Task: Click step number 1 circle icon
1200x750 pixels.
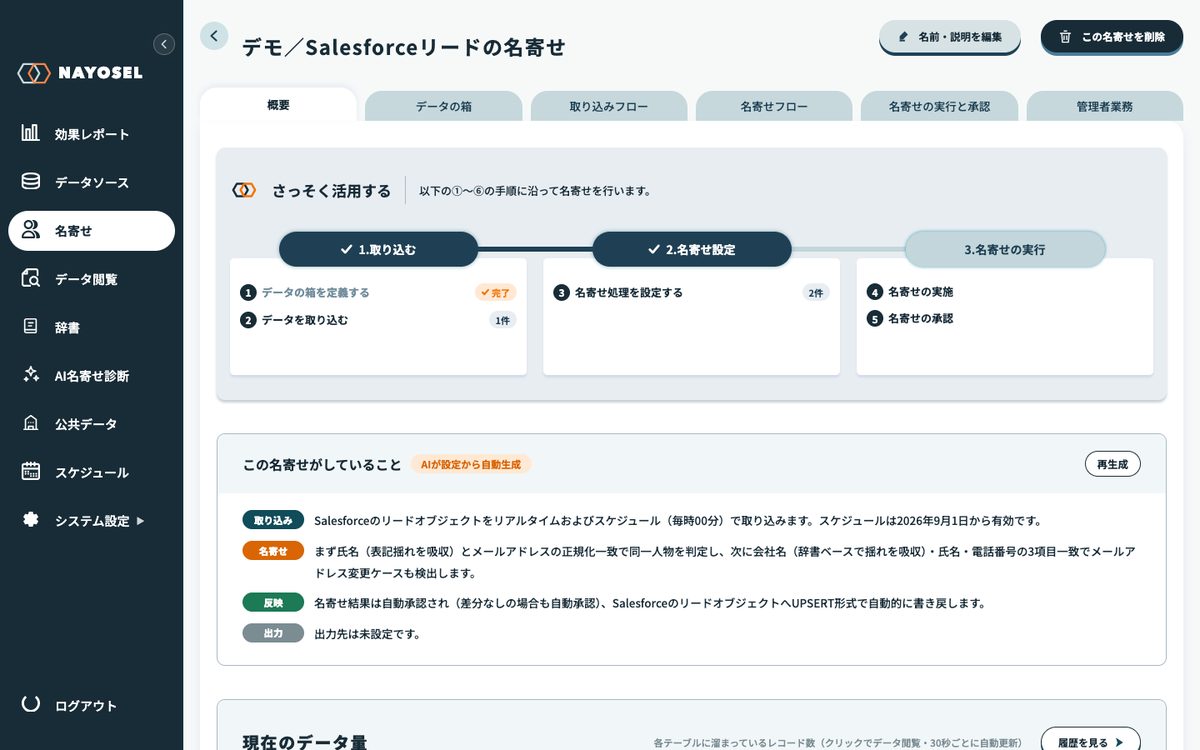Action: pos(248,293)
